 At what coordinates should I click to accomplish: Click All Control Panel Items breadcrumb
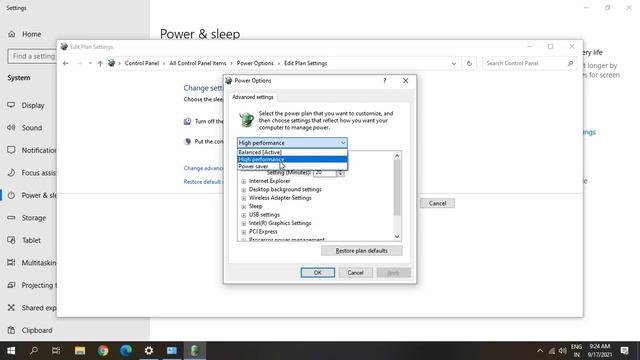tap(198, 63)
